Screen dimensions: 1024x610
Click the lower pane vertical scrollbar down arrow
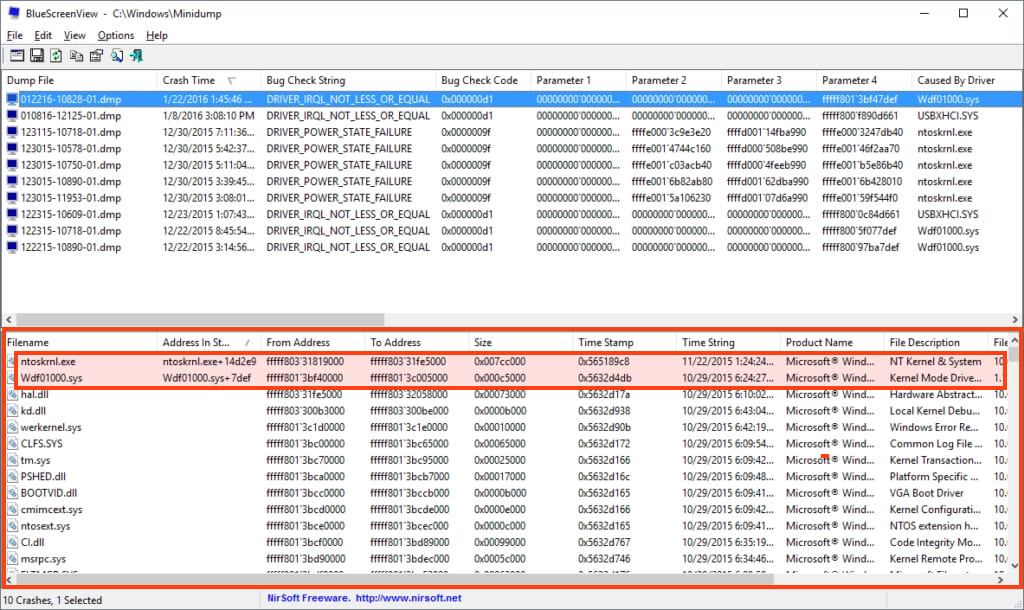1014,566
